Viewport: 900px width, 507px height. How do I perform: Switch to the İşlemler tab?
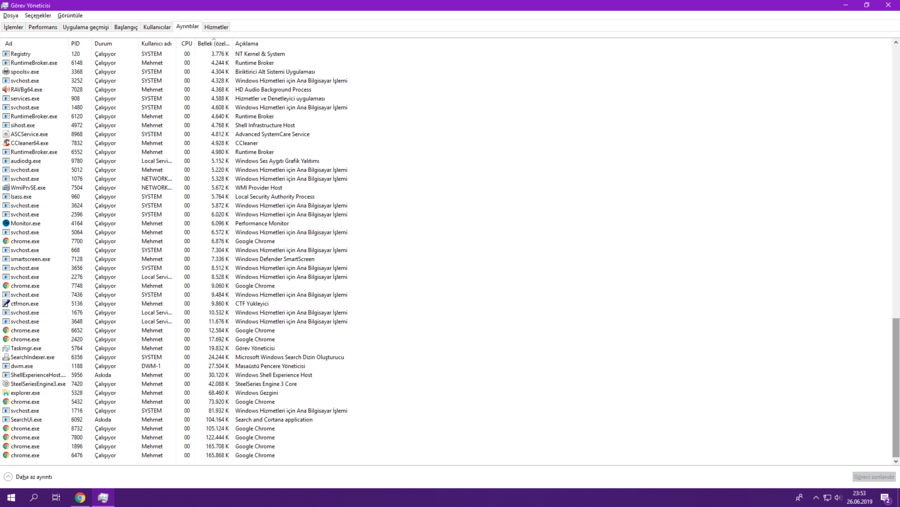pos(13,27)
